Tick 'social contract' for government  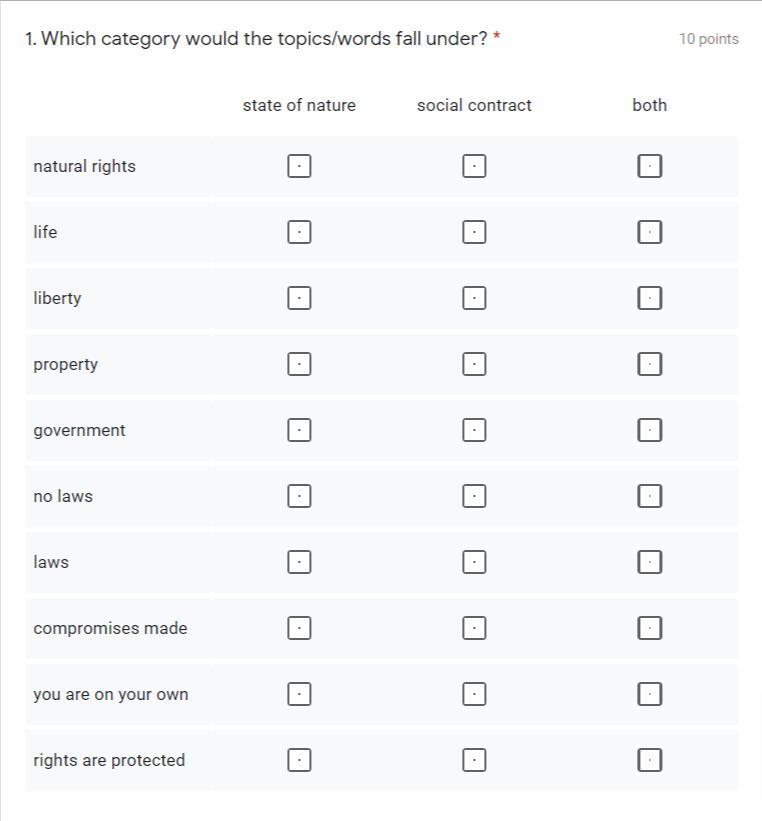coord(474,430)
